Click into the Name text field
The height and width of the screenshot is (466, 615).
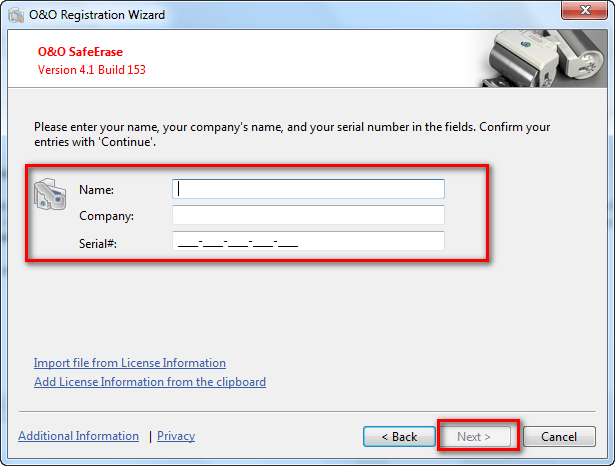pyautogui.click(x=308, y=189)
